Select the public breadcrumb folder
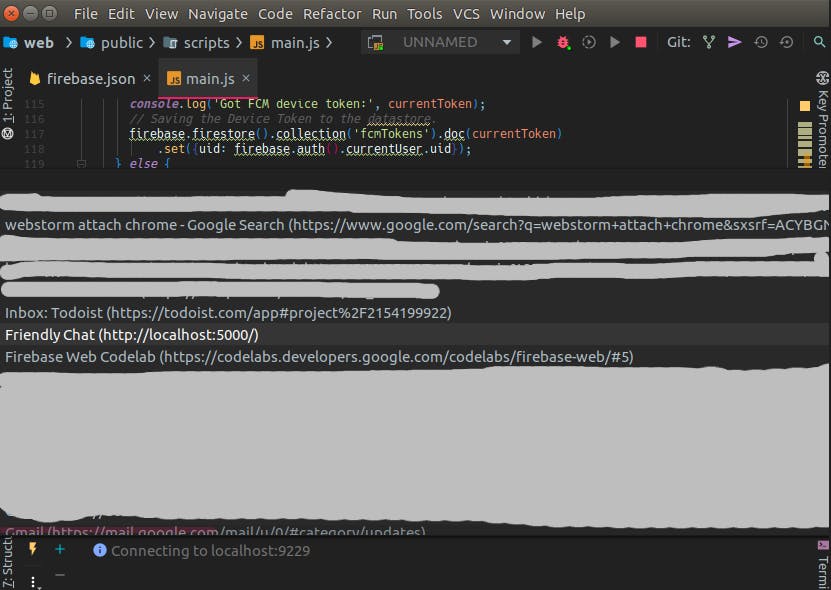The image size is (831, 590). pyautogui.click(x=111, y=42)
